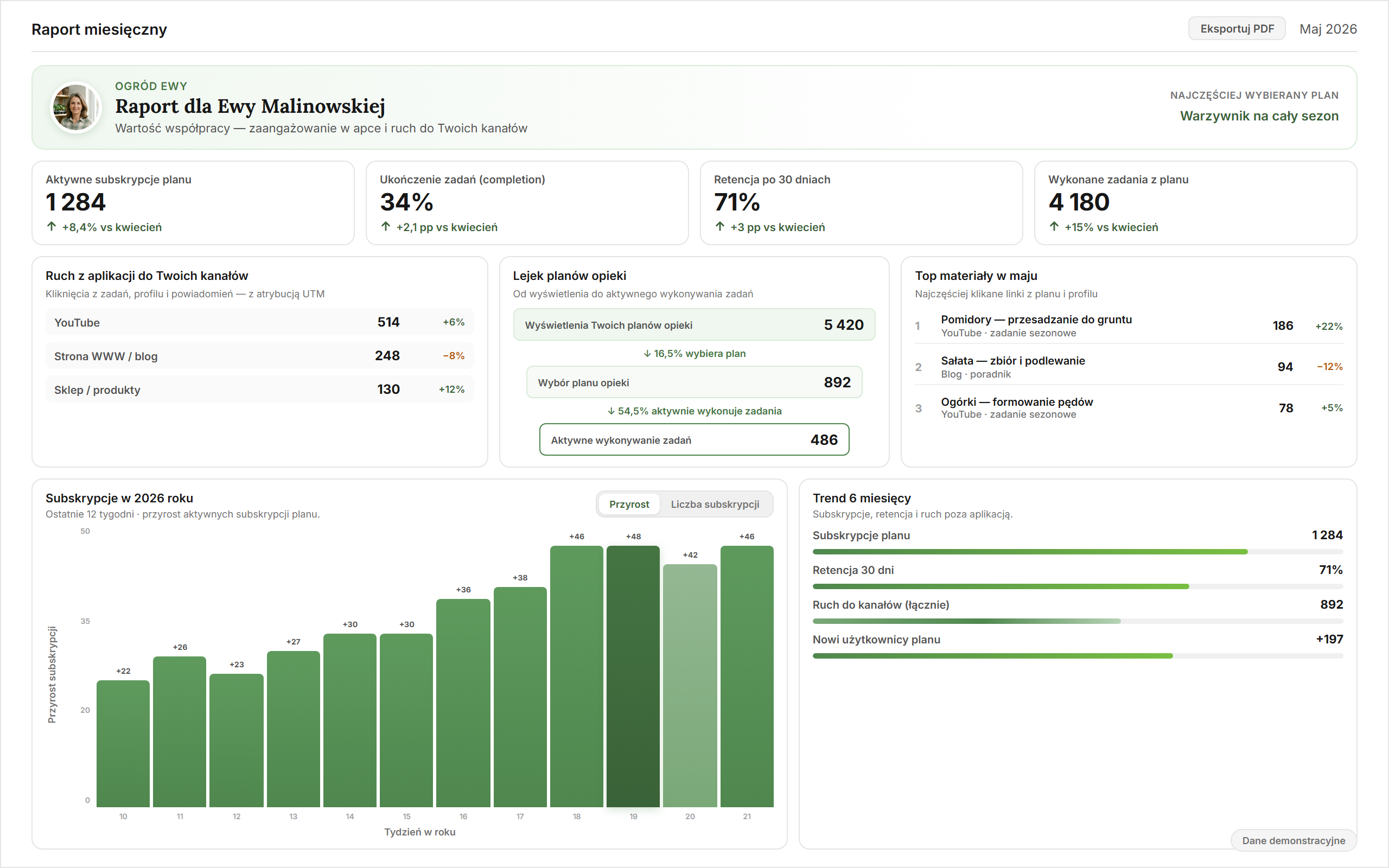Click the Wykonane zadania value 4 180
The height and width of the screenshot is (868, 1389).
(x=1079, y=202)
